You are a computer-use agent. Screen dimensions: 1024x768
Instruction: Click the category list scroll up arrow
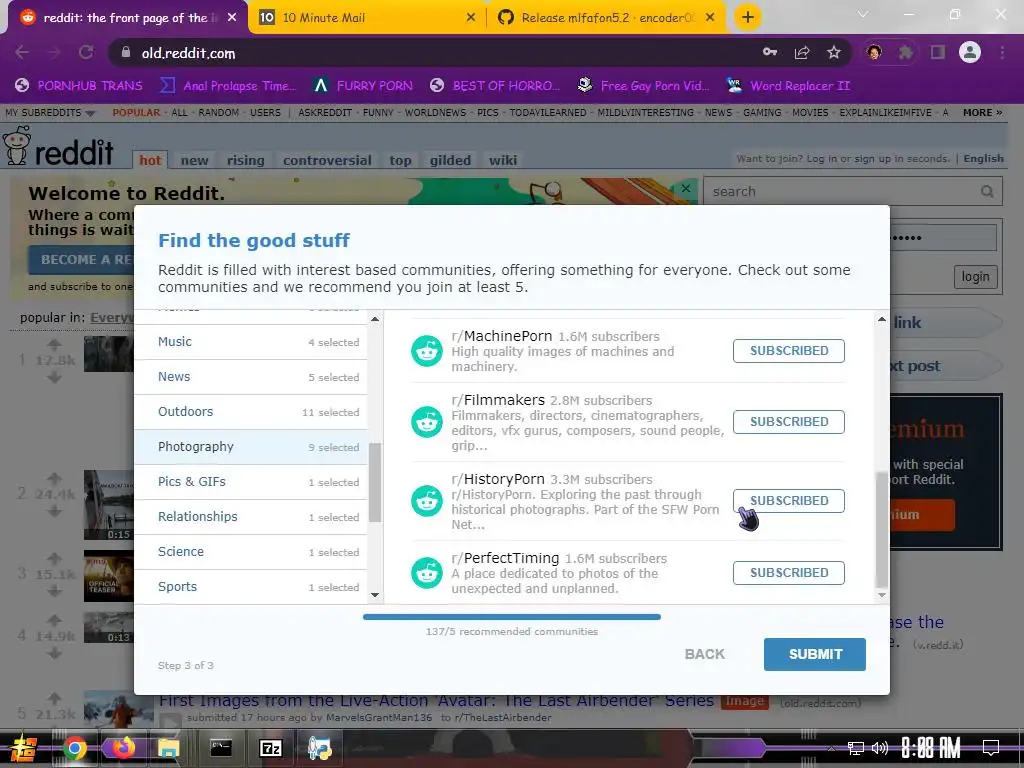pos(375,319)
